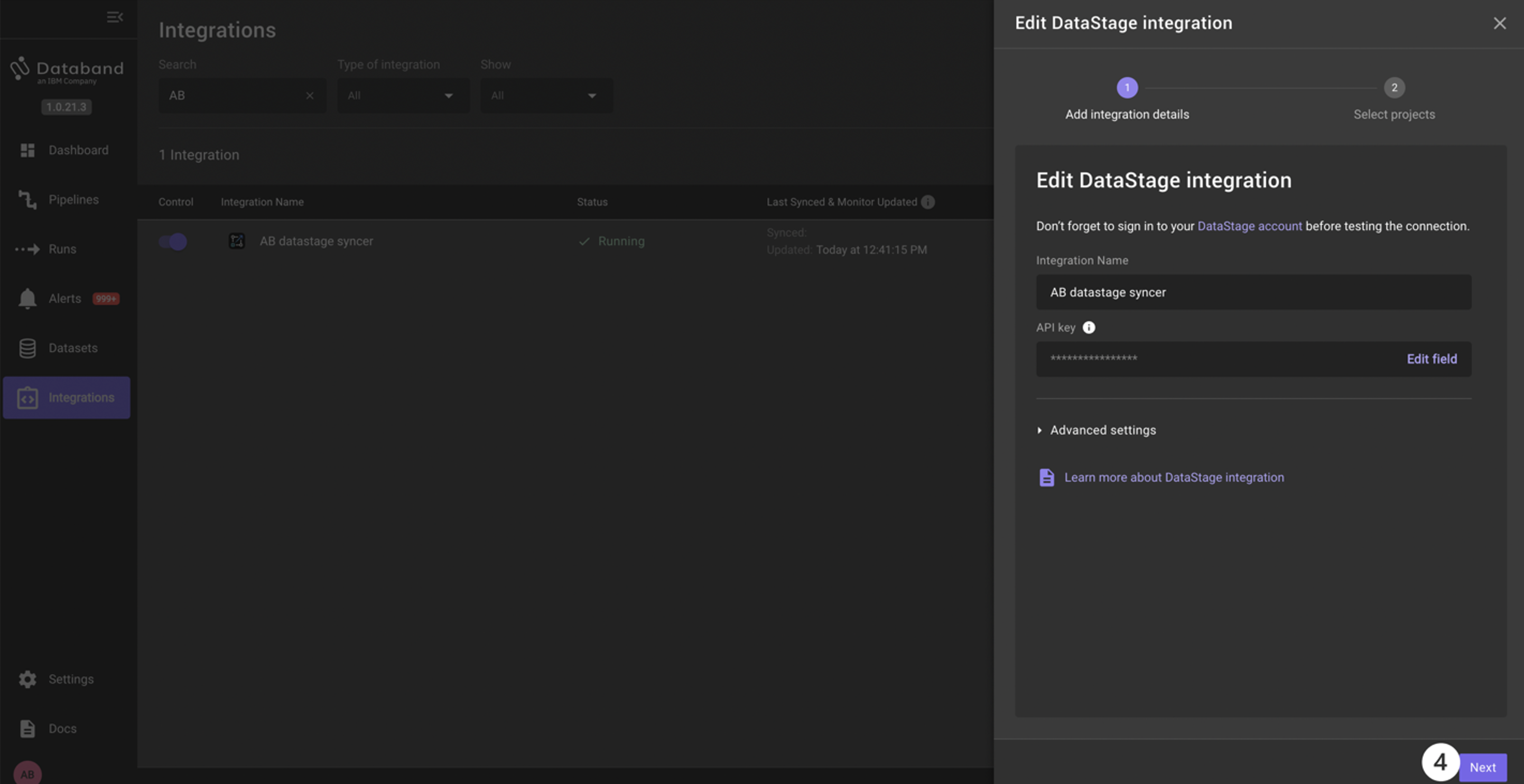Click the Integration Name input field
The height and width of the screenshot is (784, 1524).
coord(1253,292)
